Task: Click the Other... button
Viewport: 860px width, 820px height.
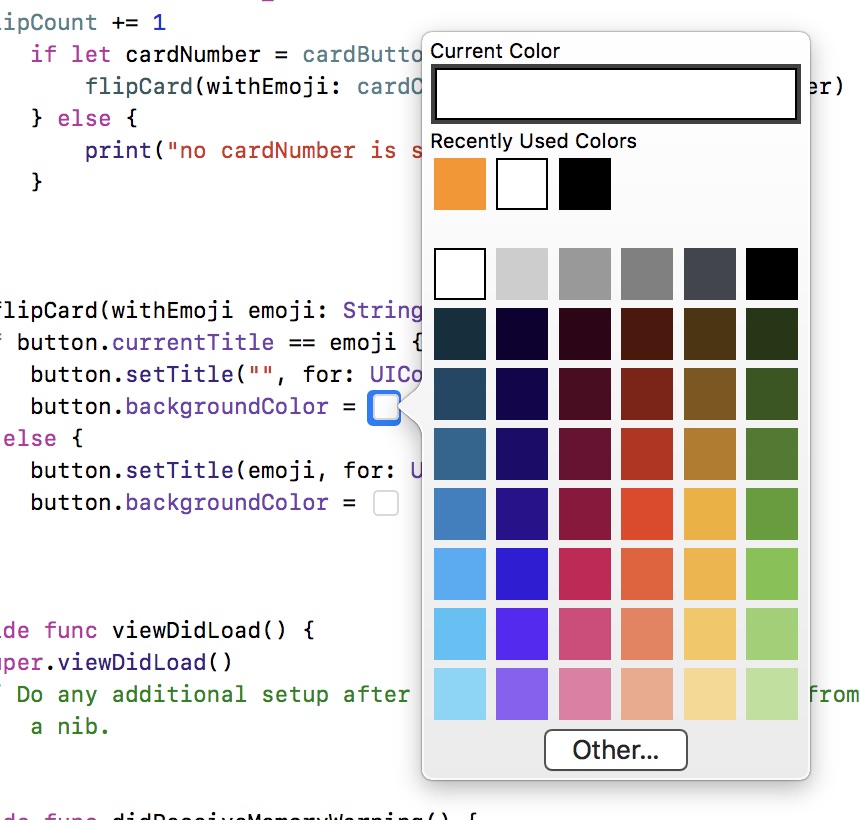Action: [615, 749]
